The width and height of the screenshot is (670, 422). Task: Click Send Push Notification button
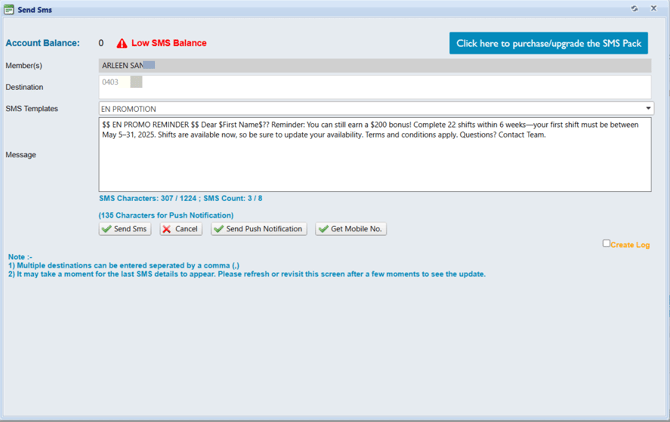click(259, 229)
